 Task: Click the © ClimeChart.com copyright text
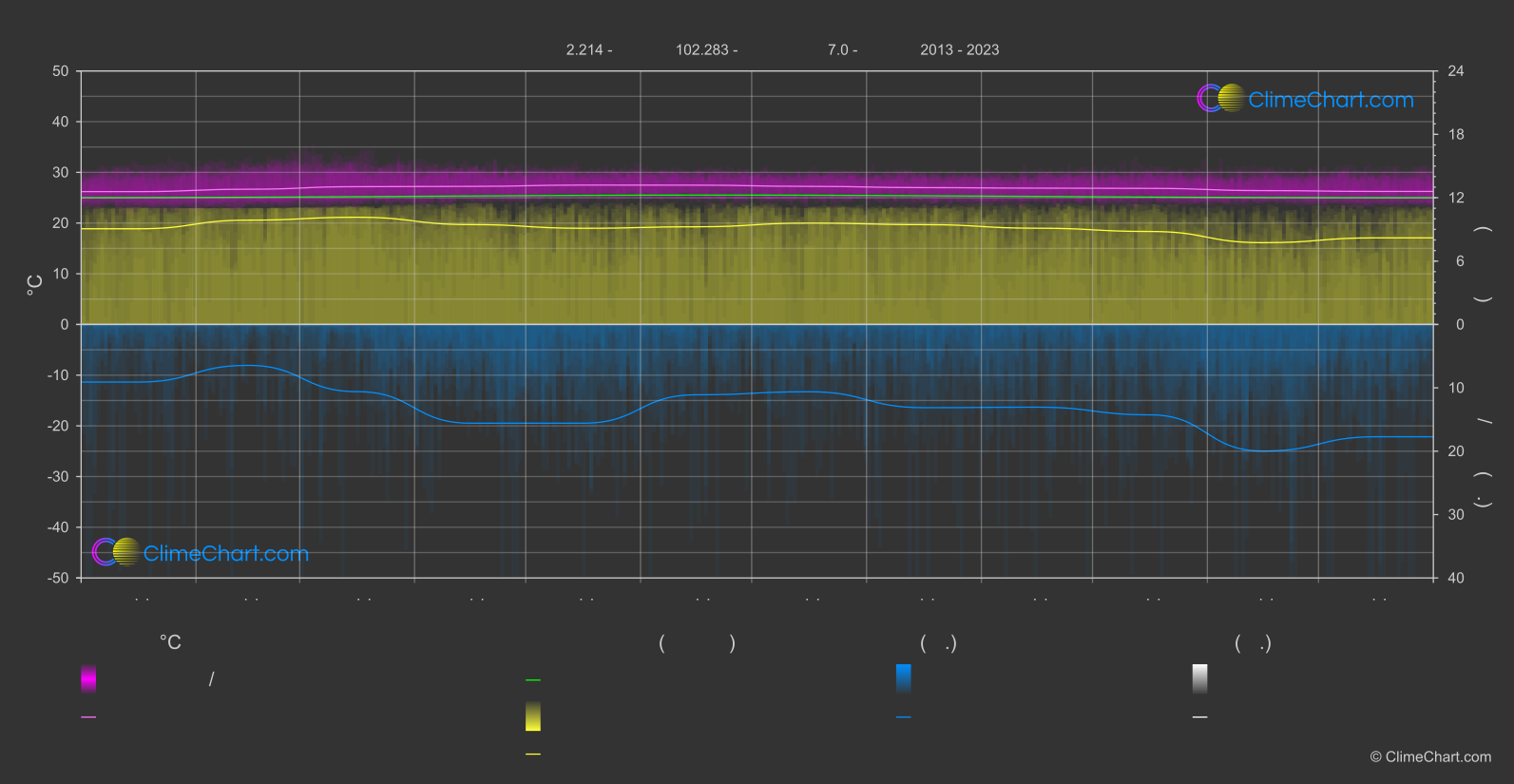pyautogui.click(x=1430, y=757)
